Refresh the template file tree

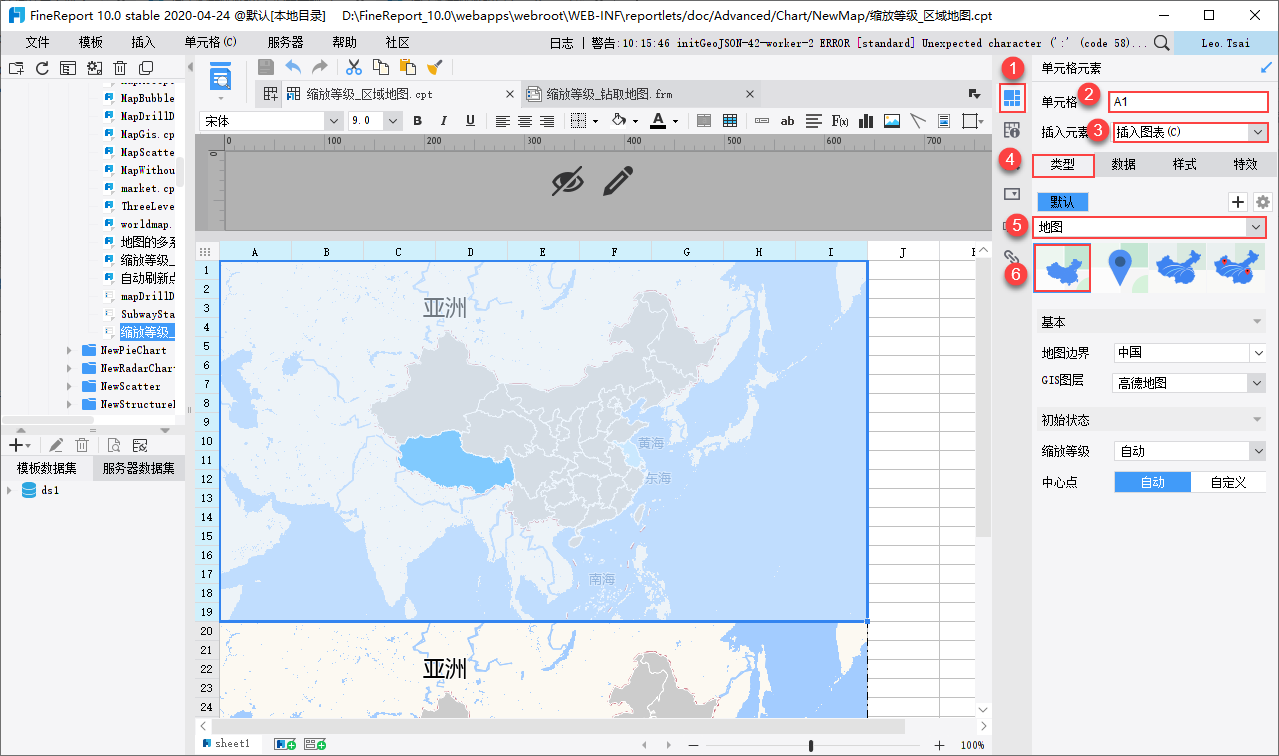click(42, 68)
